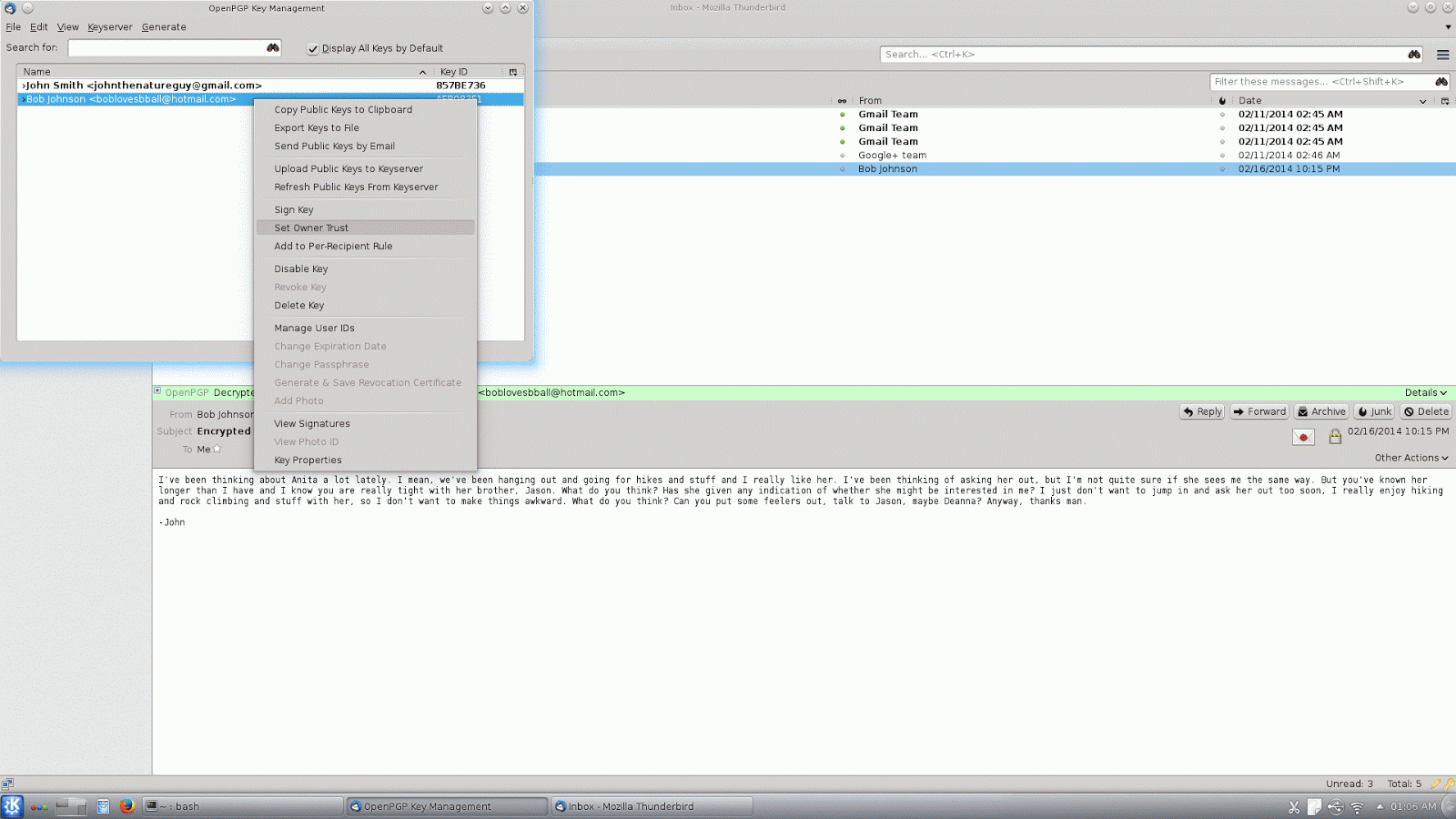Click the Reply button
The height and width of the screenshot is (819, 1456).
point(1202,412)
